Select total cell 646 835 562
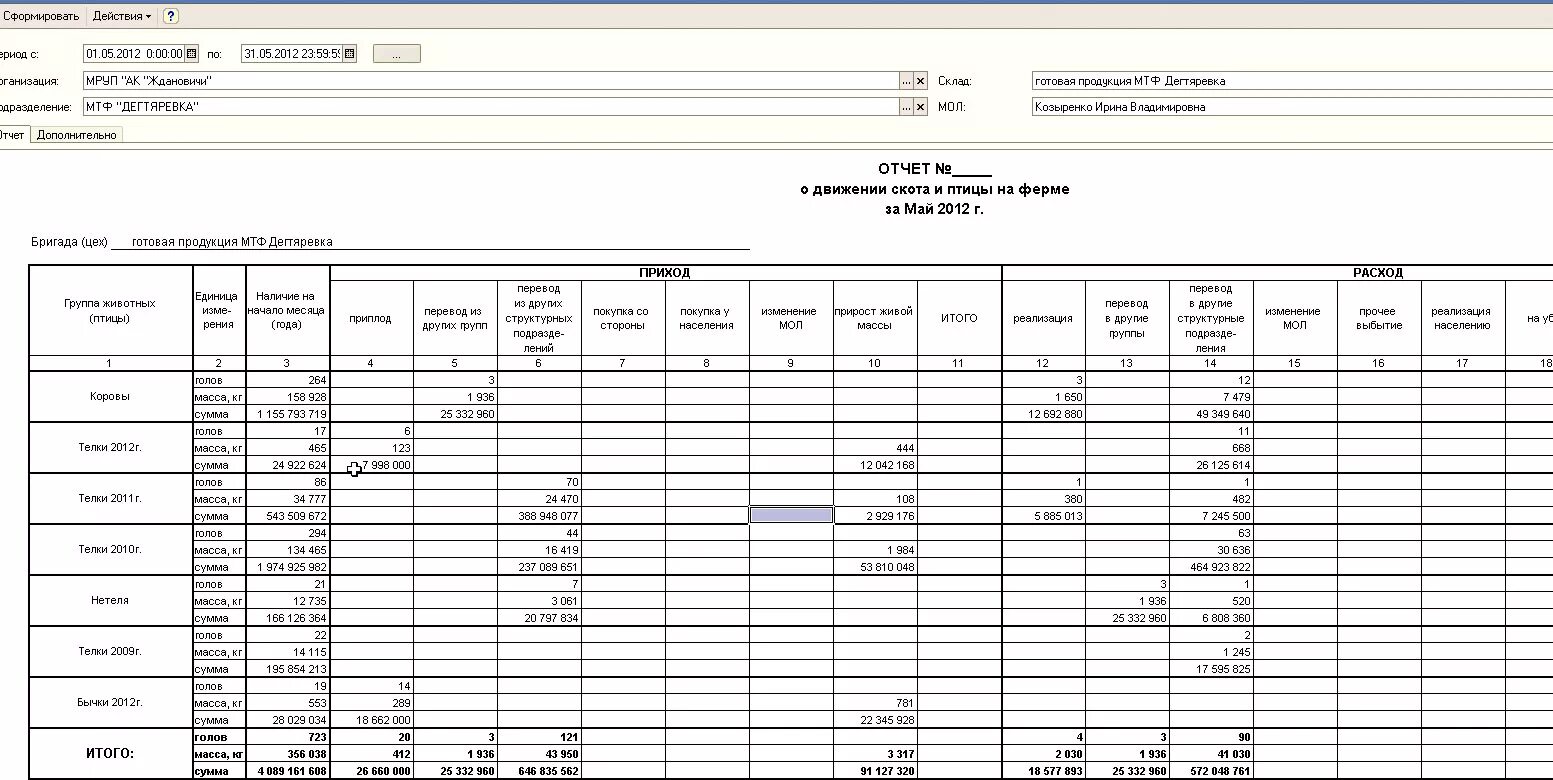The width and height of the screenshot is (1553, 780). pyautogui.click(x=539, y=771)
